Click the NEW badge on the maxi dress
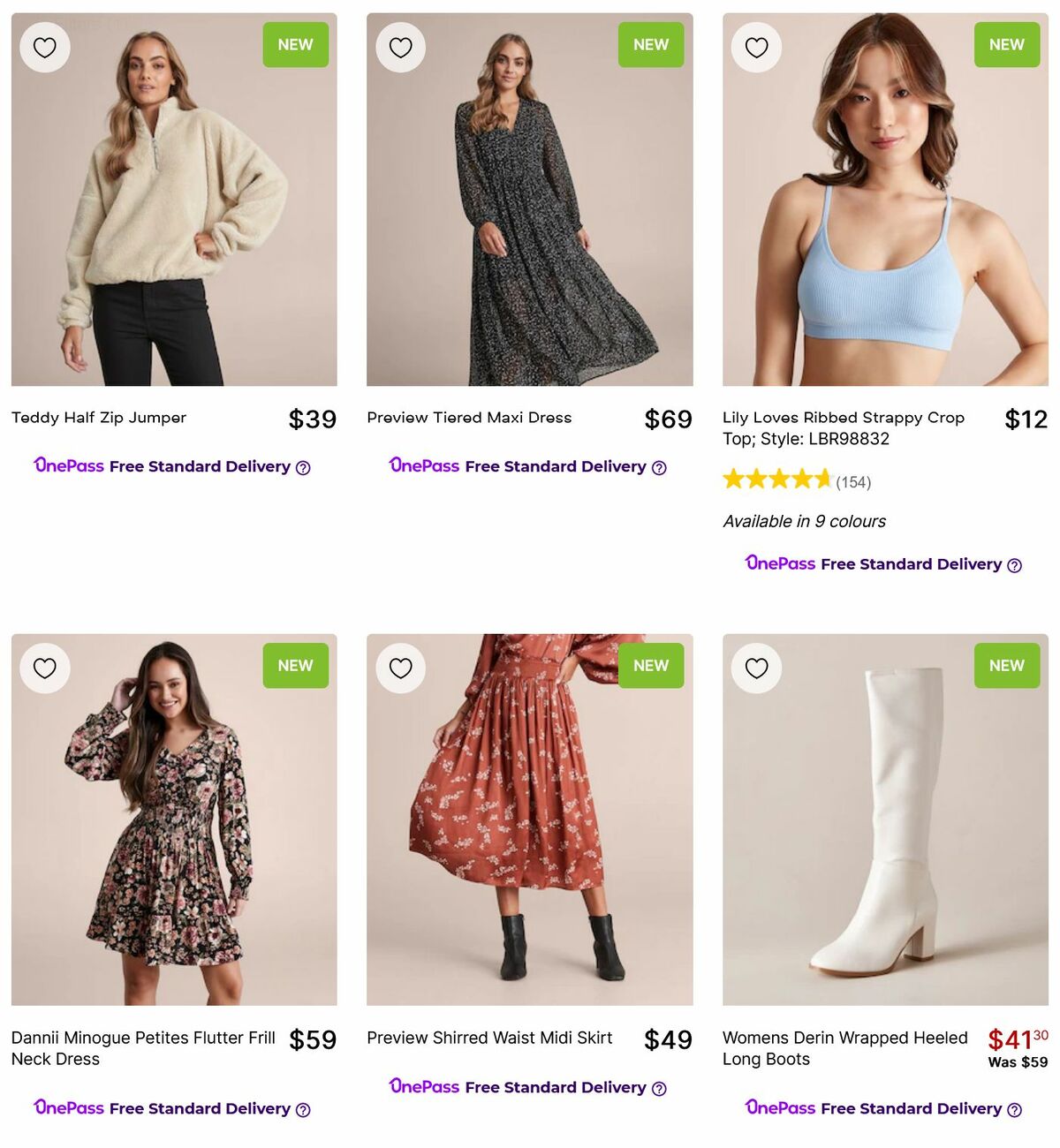1060x1148 pixels. [651, 44]
